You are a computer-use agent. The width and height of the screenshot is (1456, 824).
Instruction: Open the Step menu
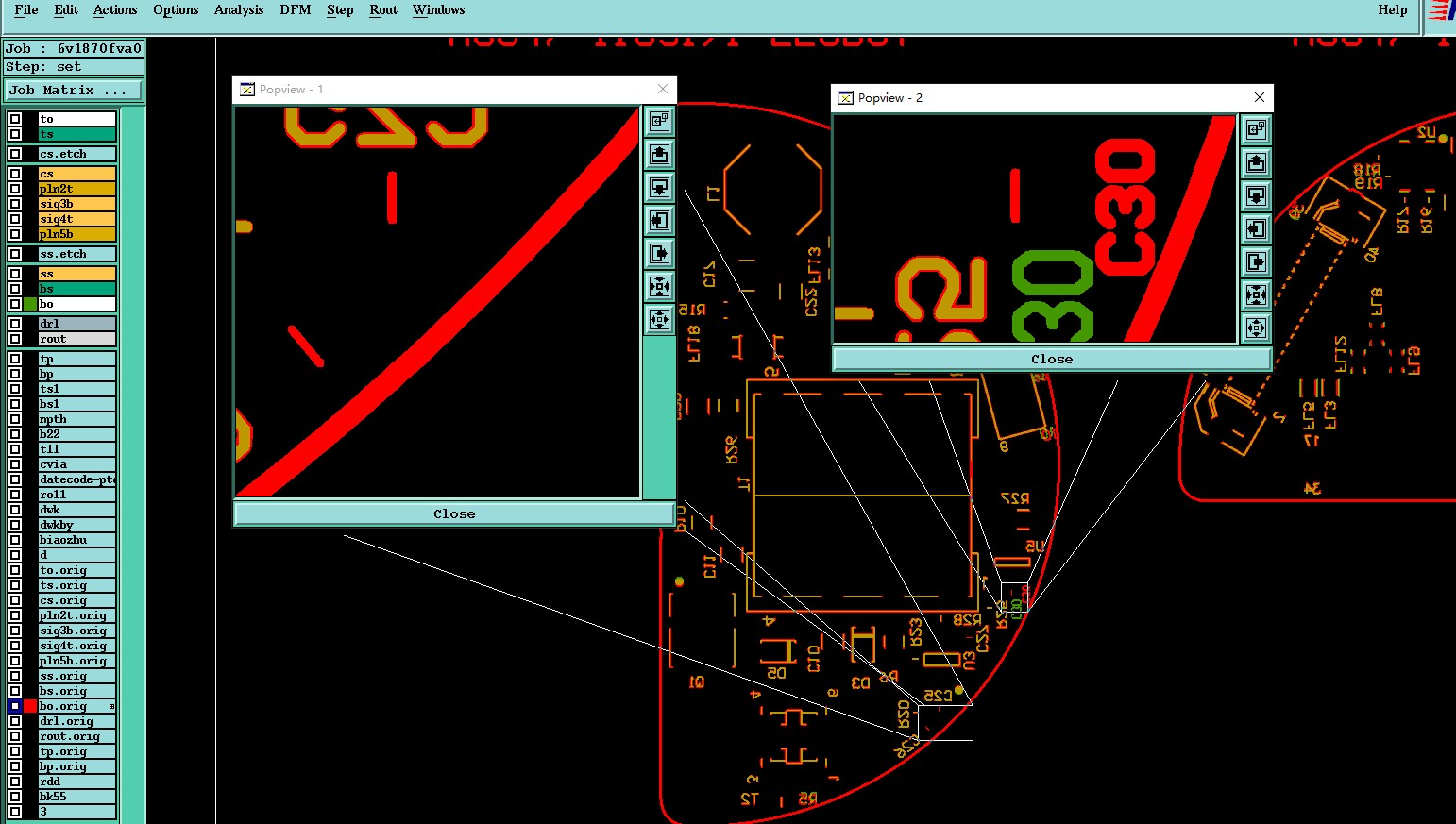(x=340, y=9)
